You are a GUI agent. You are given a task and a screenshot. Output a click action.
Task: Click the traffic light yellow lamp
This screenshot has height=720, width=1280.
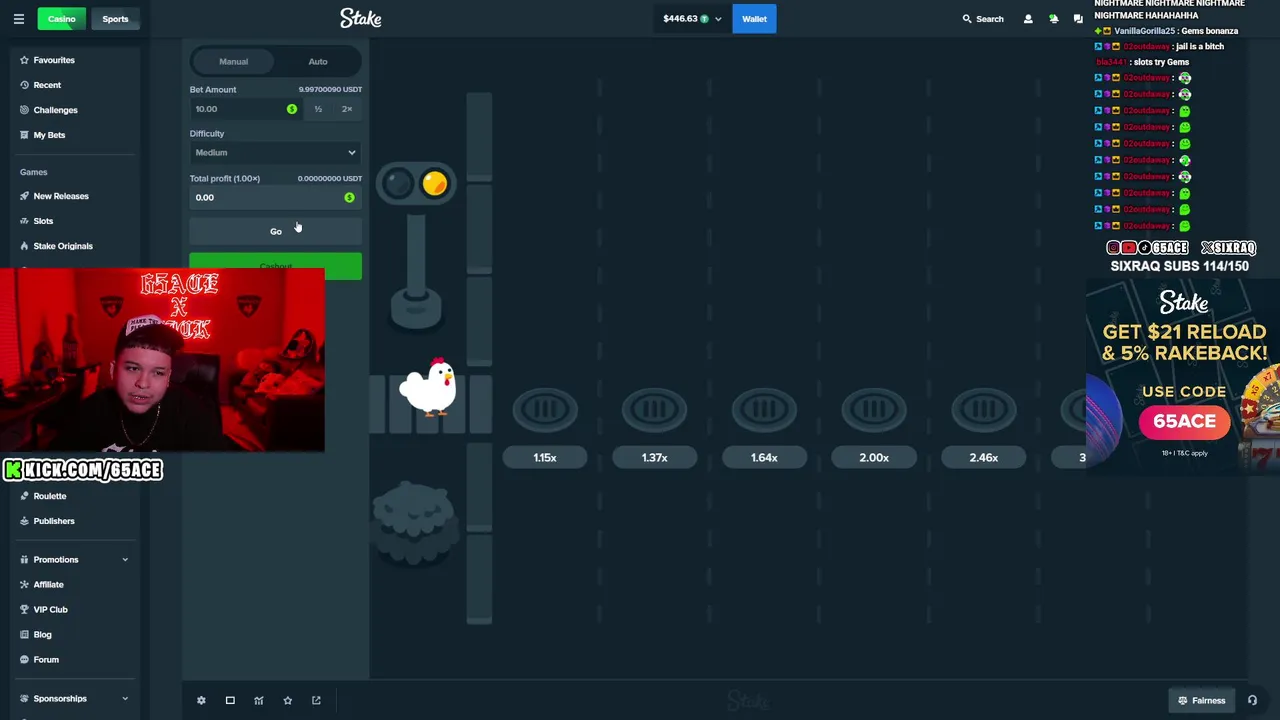[x=434, y=183]
